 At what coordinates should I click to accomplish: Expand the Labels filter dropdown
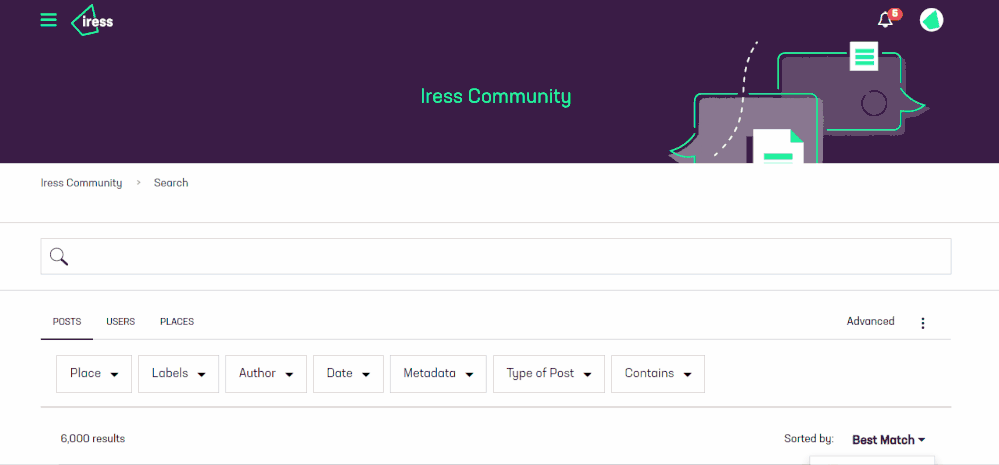[178, 374]
